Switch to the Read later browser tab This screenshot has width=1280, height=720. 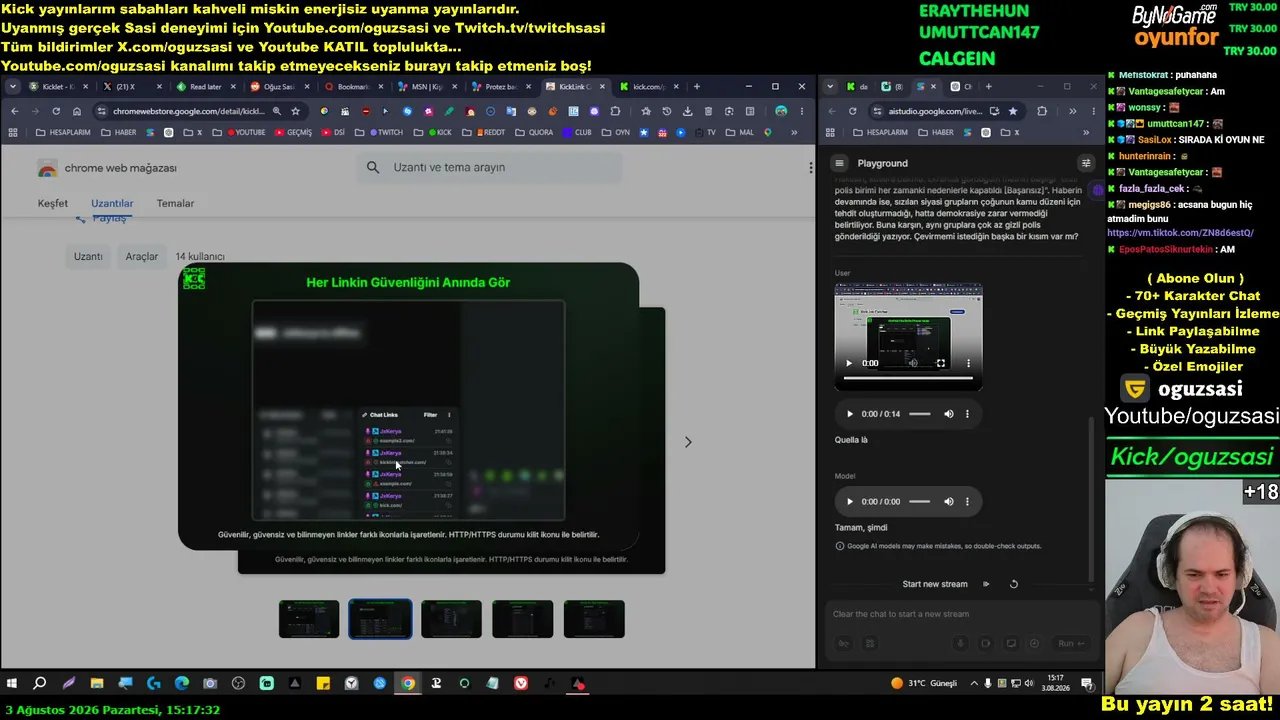205,87
